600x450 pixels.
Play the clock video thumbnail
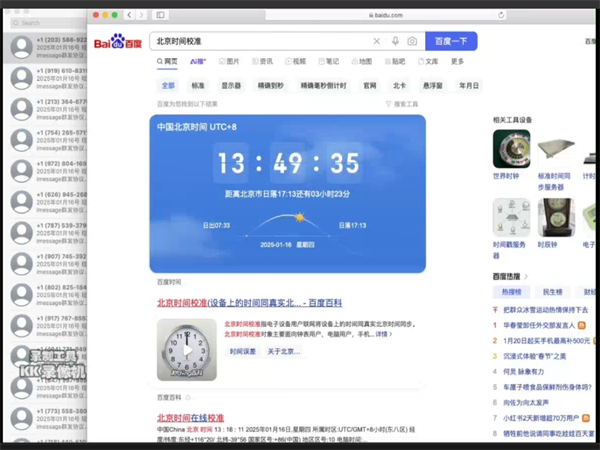tap(186, 350)
